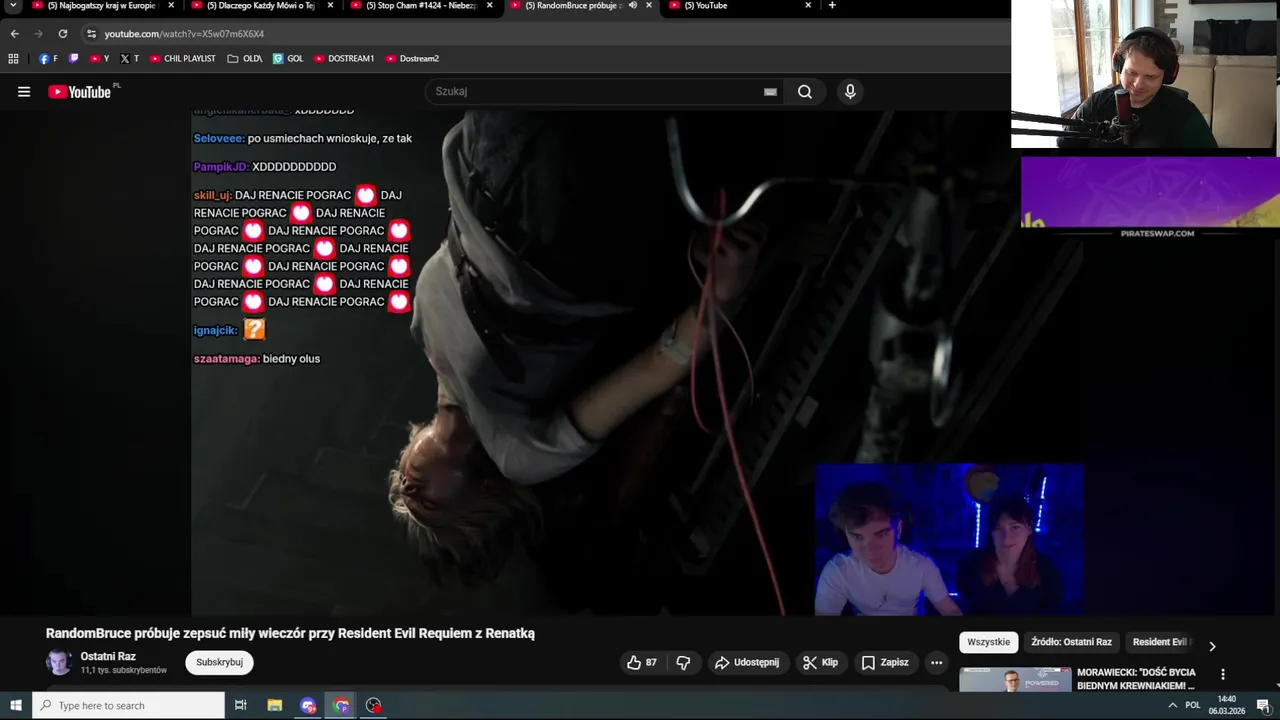Open a new browser tab
Viewport: 1280px width, 720px height.
[832, 6]
